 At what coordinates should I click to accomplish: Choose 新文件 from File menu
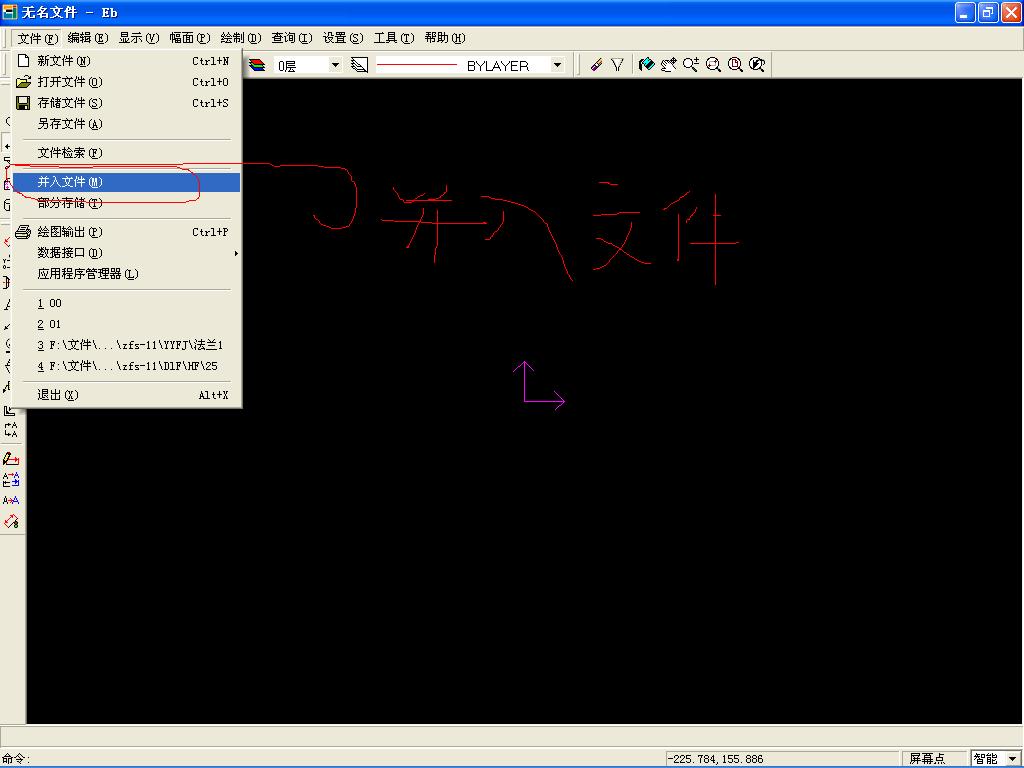tap(127, 61)
